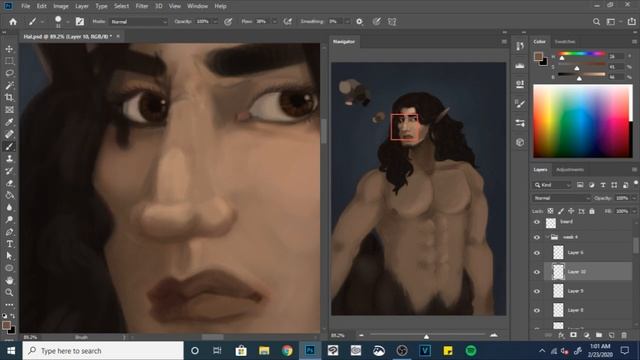
Task: Select the Rectangular Marquee tool
Action: click(9, 61)
